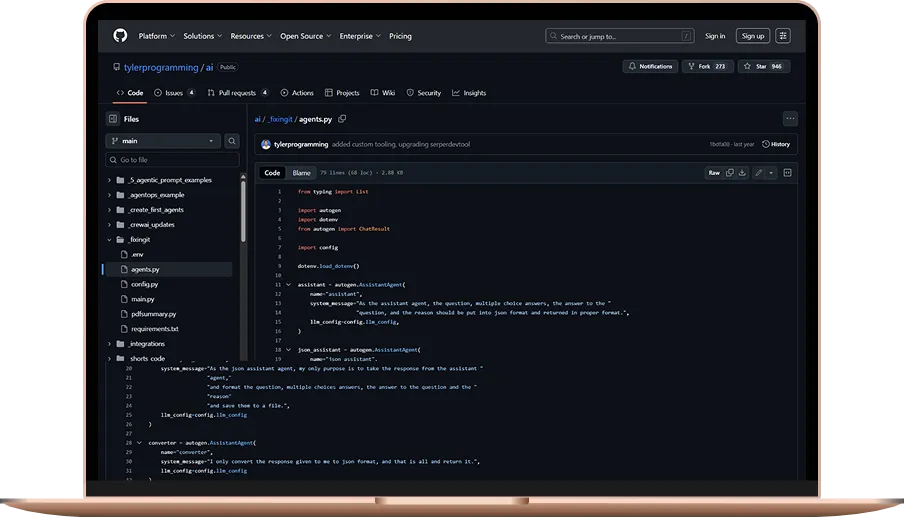The height and width of the screenshot is (517, 904).
Task: Open the symbols panel icon
Action: (787, 173)
